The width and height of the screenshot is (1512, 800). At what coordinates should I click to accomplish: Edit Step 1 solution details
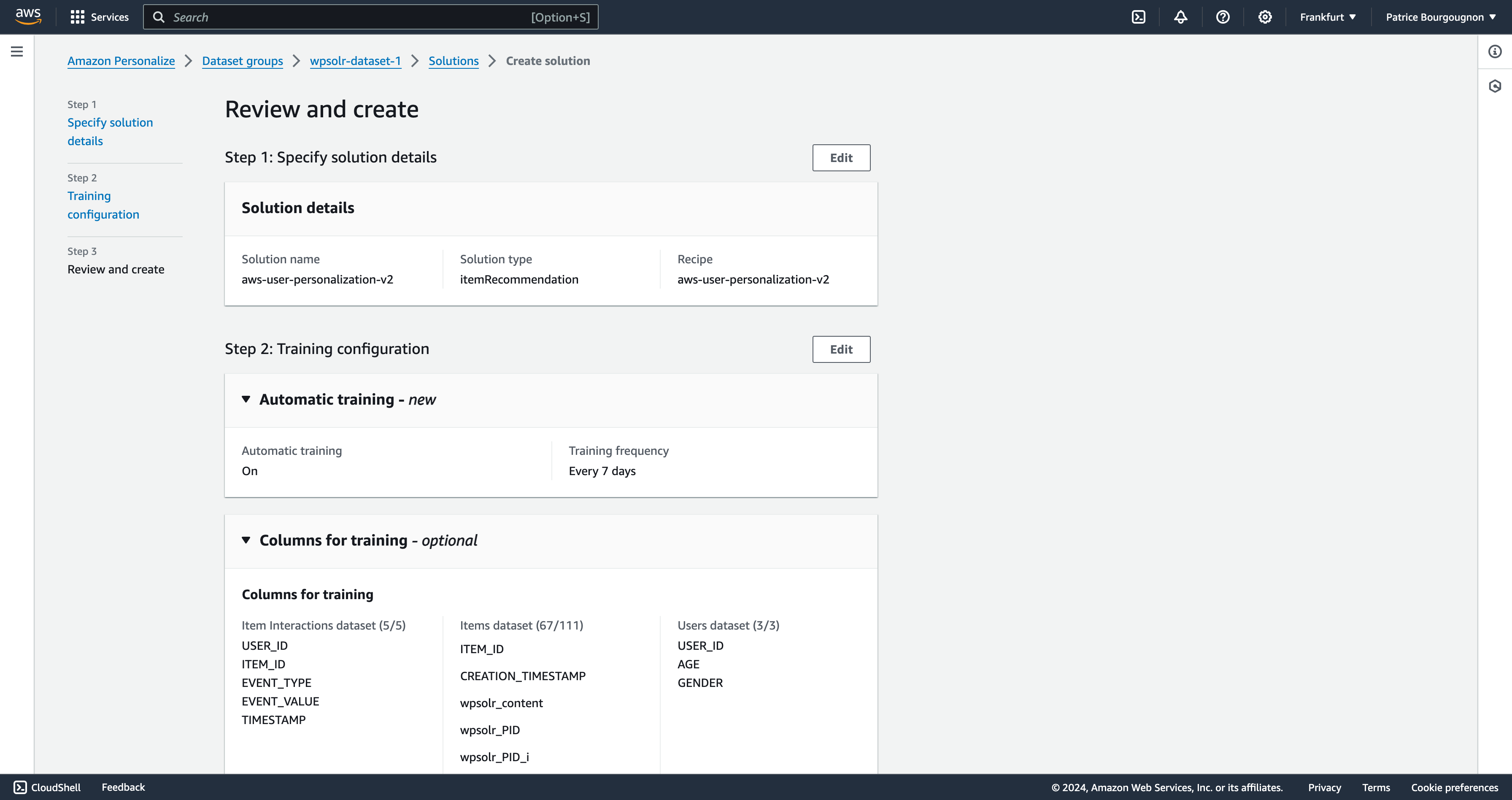click(841, 158)
